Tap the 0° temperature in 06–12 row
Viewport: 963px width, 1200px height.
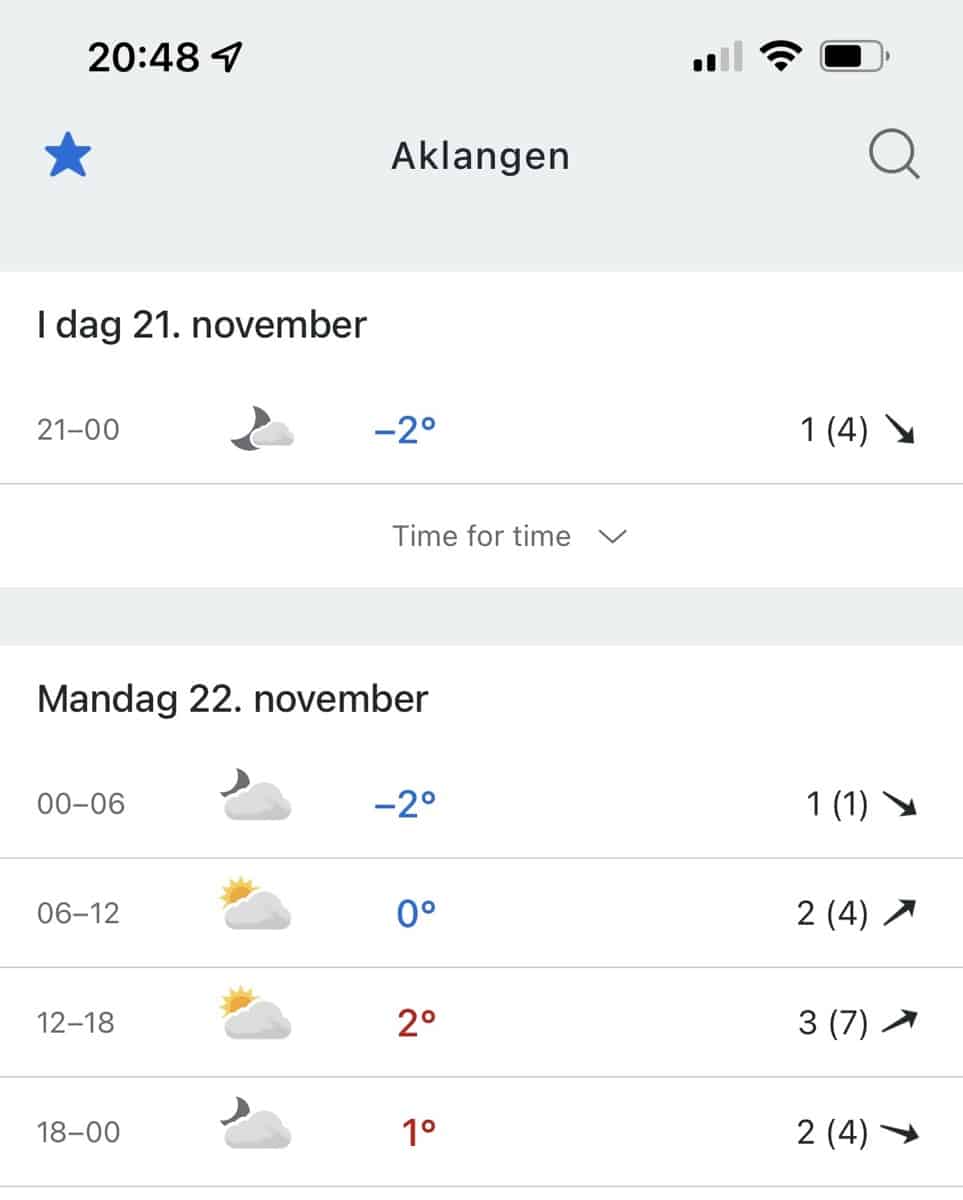(416, 914)
